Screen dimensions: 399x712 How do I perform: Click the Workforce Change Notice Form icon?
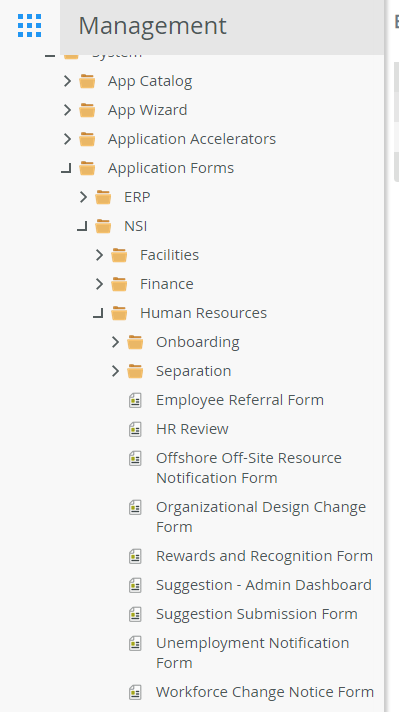pyautogui.click(x=135, y=692)
